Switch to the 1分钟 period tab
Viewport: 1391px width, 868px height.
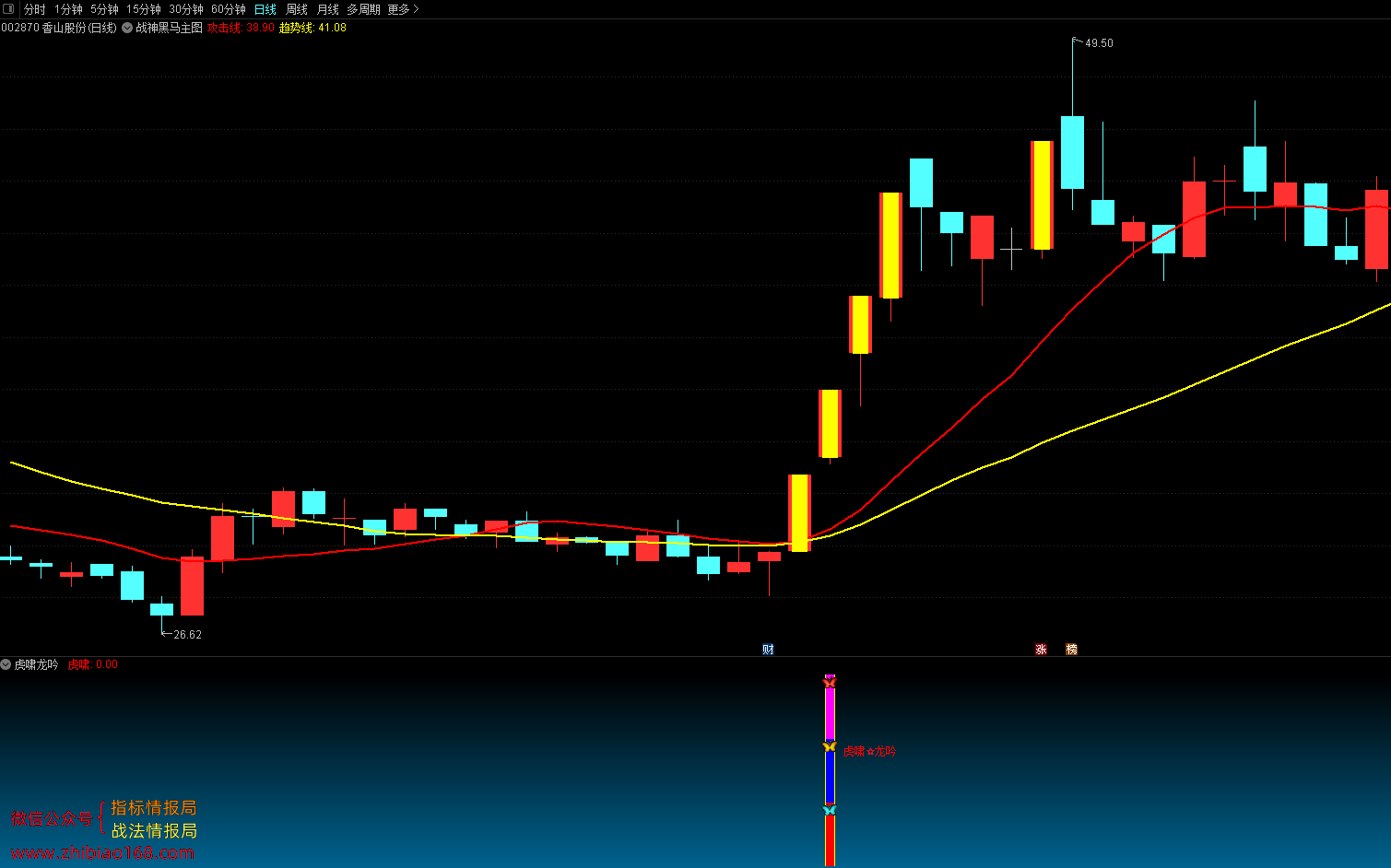click(x=68, y=9)
